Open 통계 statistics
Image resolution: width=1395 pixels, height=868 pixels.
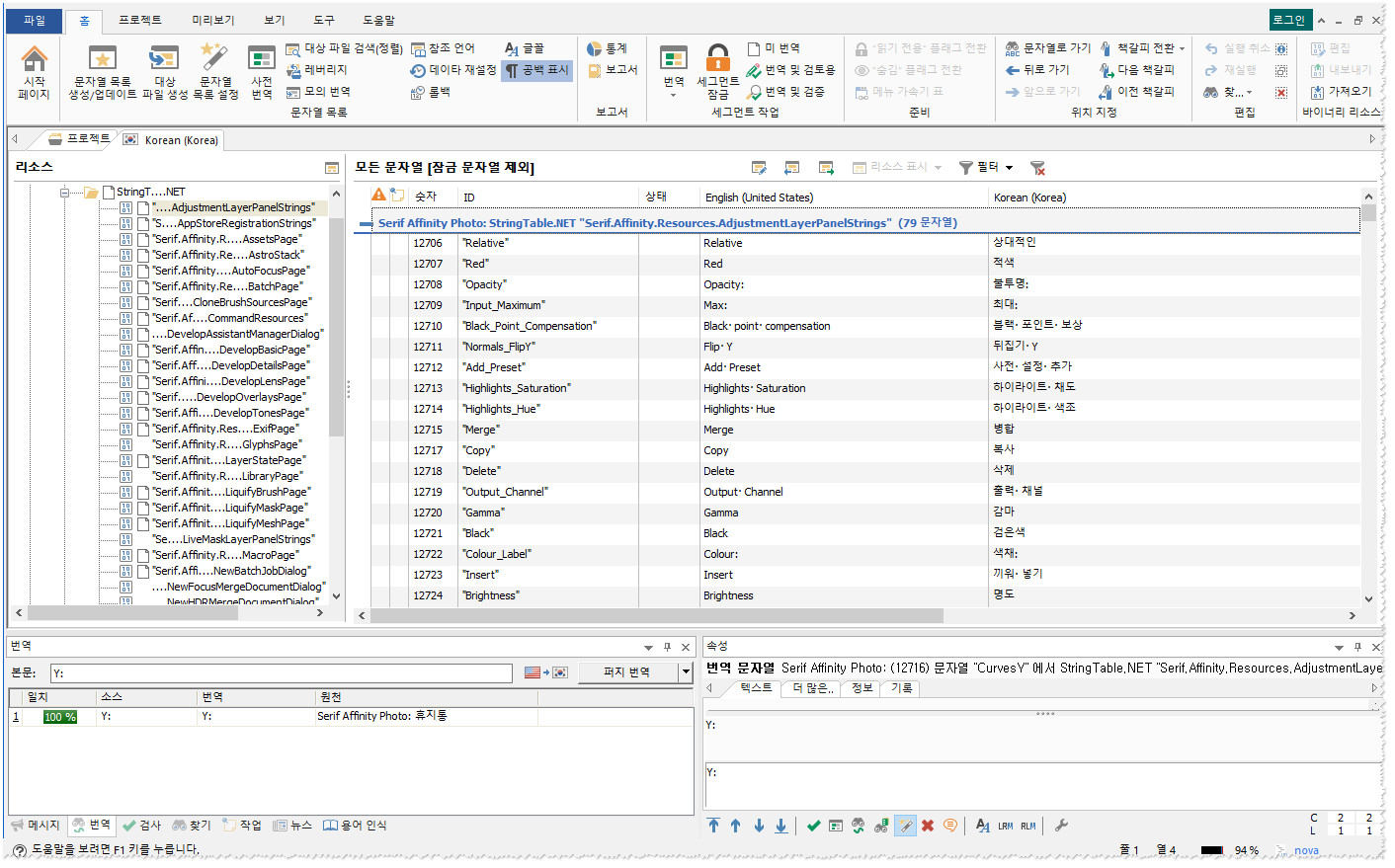[607, 48]
